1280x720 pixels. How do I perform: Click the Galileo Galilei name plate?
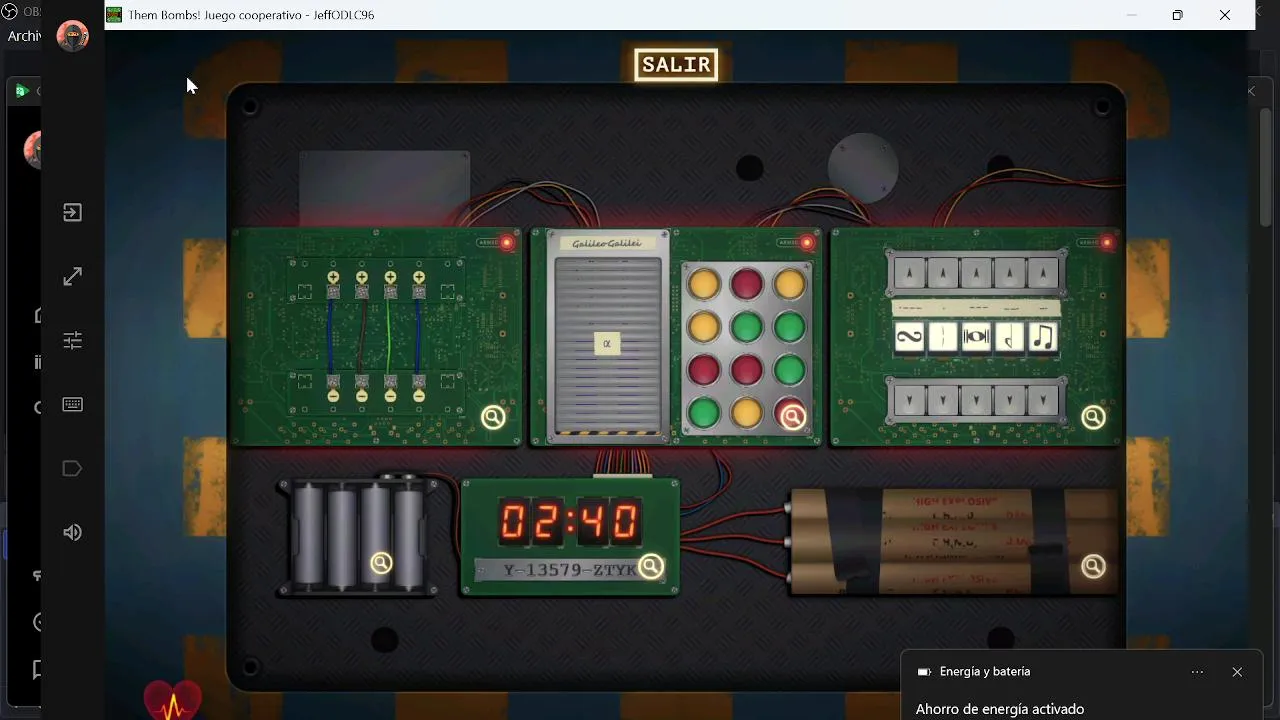click(607, 243)
